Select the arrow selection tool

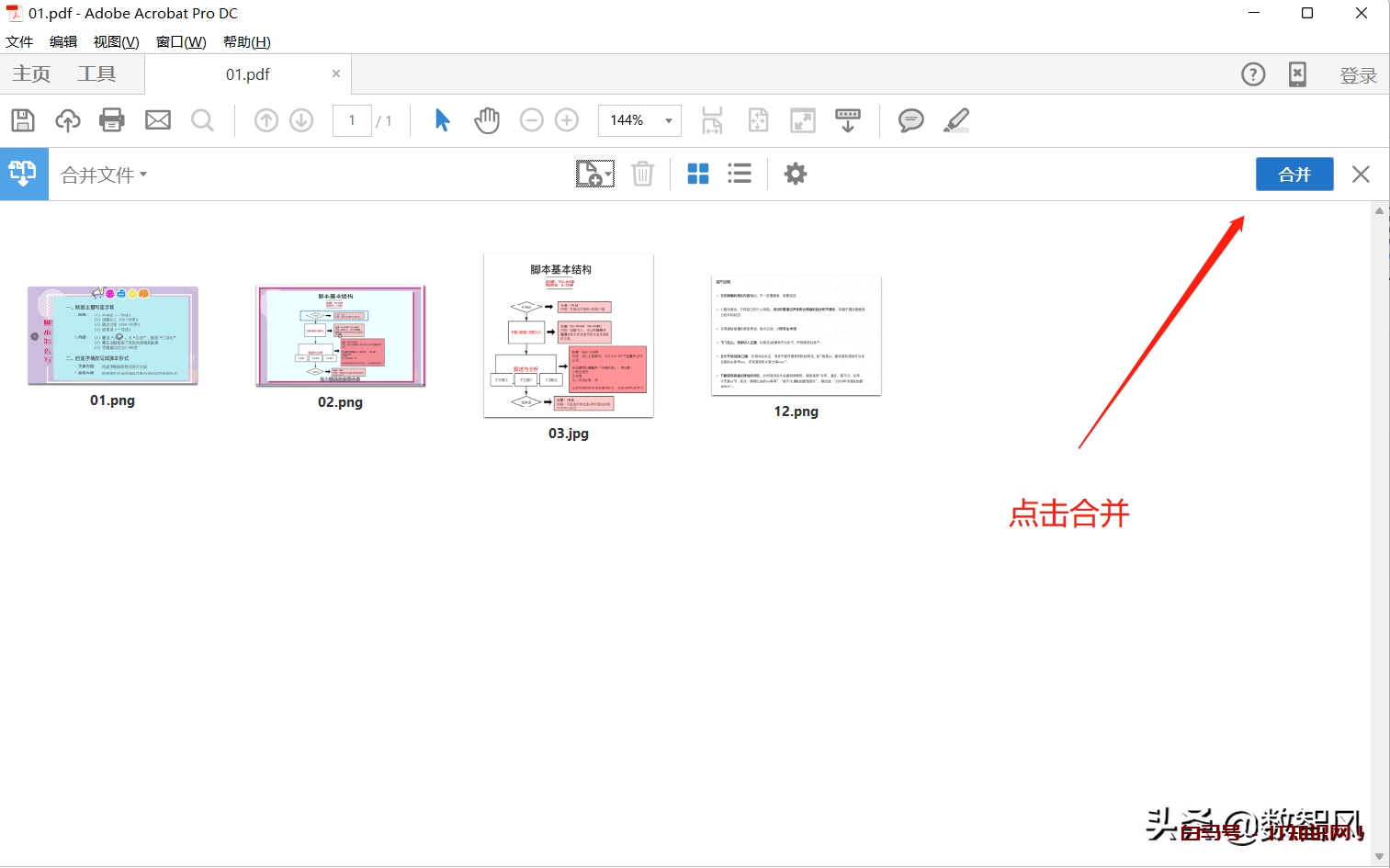click(442, 119)
